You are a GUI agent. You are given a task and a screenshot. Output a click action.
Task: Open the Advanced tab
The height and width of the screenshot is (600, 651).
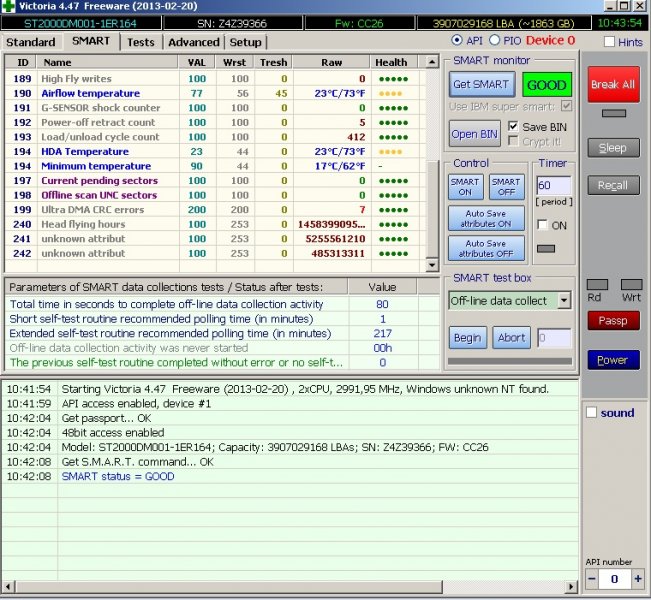(x=193, y=42)
